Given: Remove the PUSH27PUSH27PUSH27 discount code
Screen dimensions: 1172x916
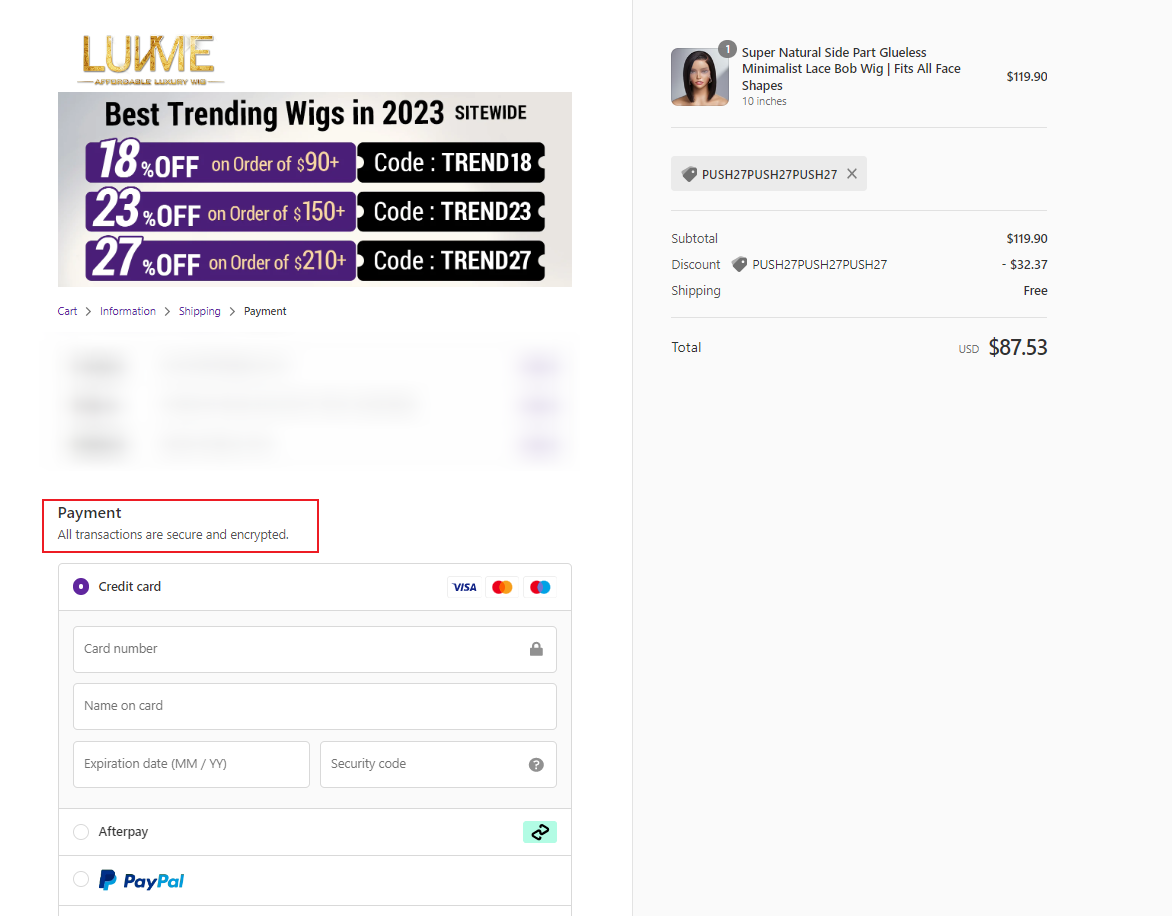Looking at the screenshot, I should (852, 174).
